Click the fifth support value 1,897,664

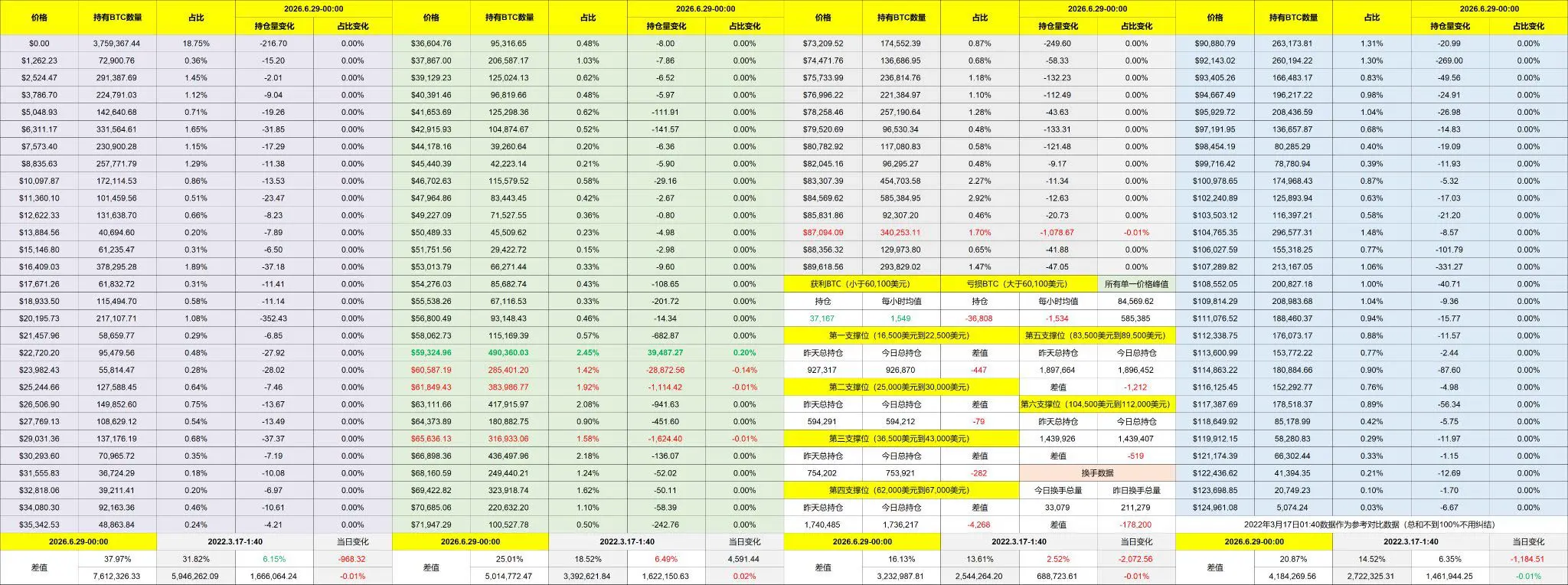(1057, 370)
